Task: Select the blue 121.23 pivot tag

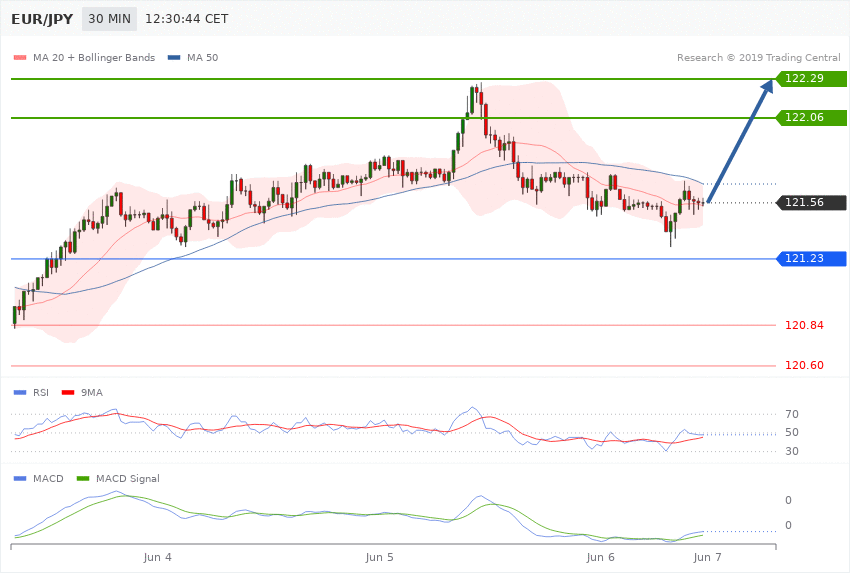Action: tap(811, 258)
